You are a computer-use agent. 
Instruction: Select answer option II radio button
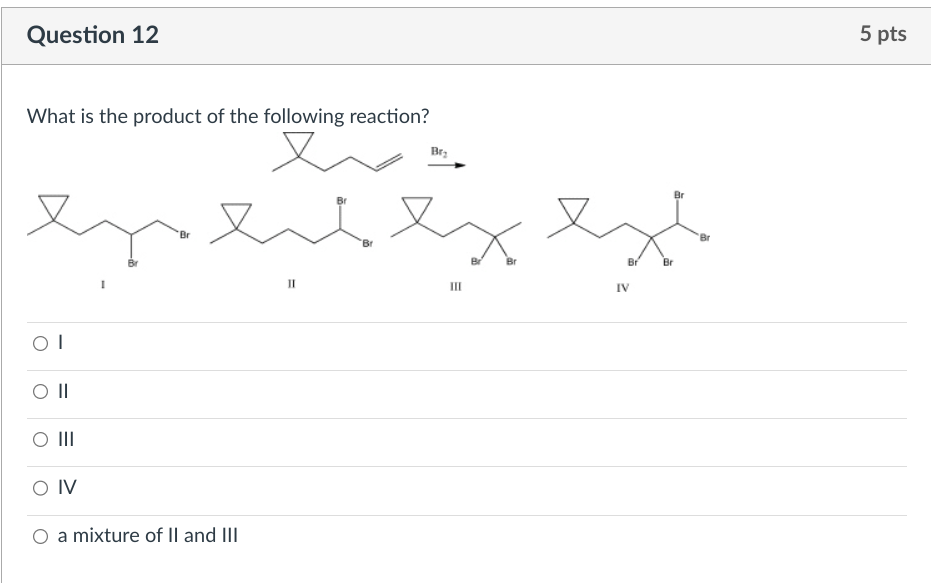coord(40,391)
